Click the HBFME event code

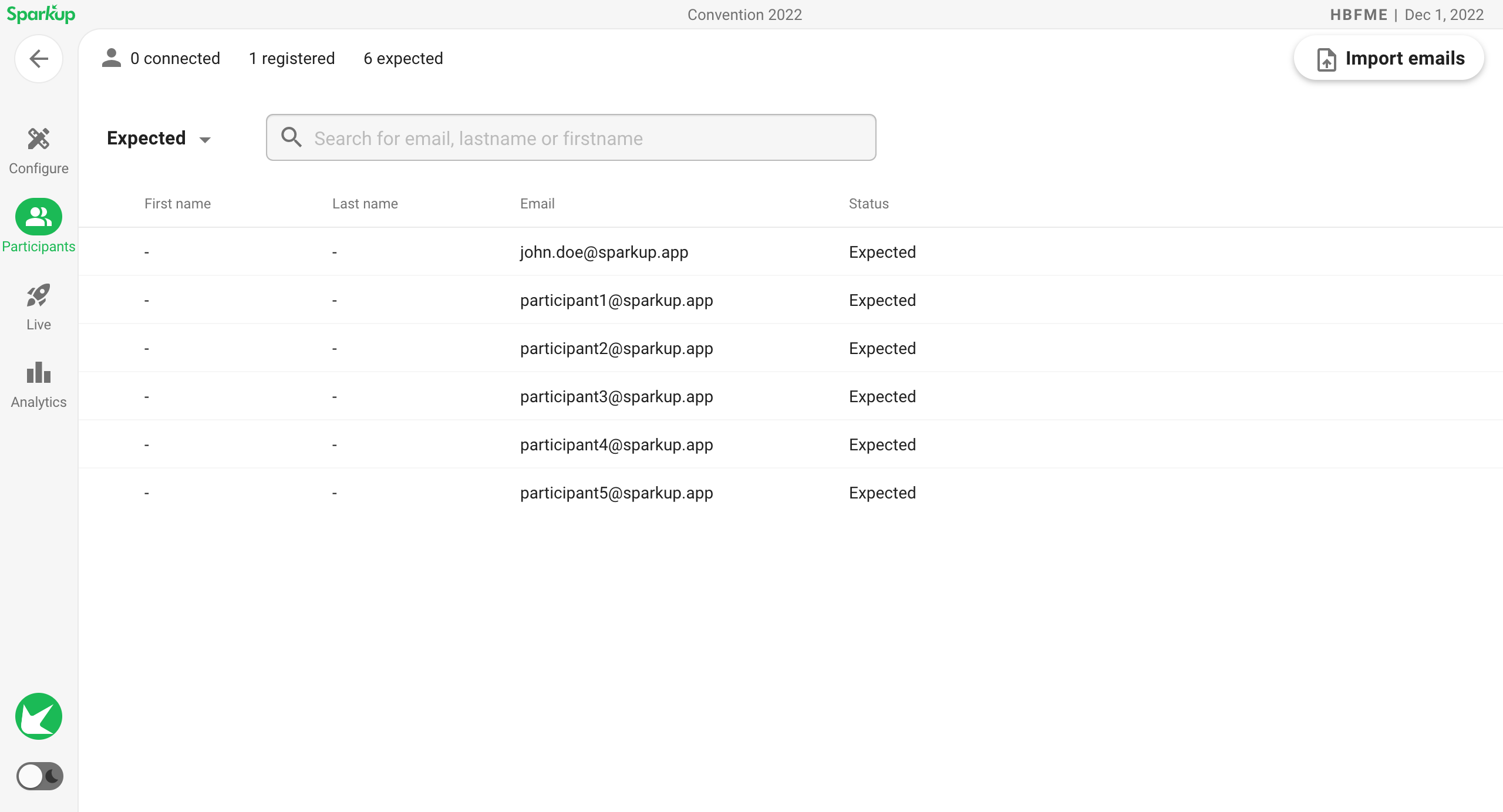point(1359,15)
